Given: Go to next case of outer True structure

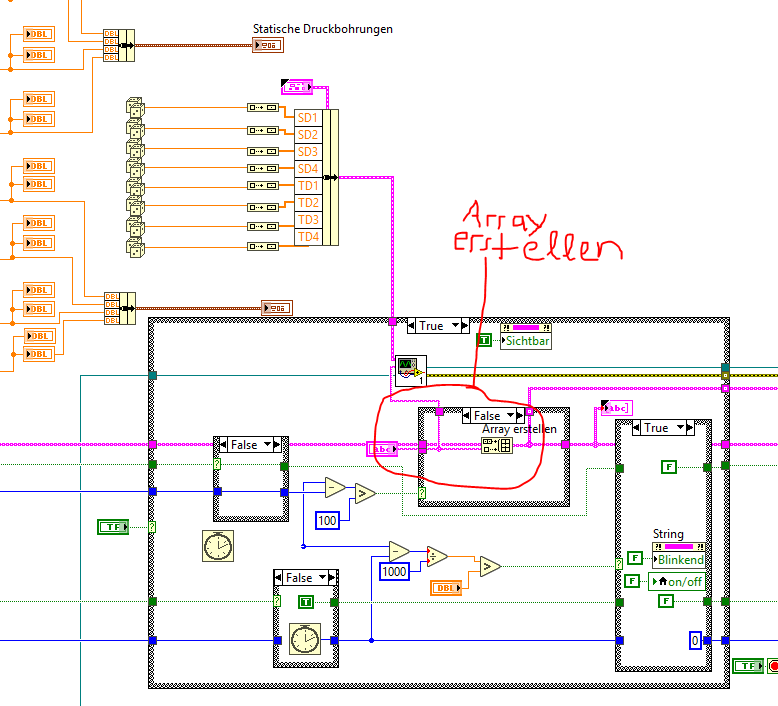Looking at the screenshot, I should pos(465,325).
